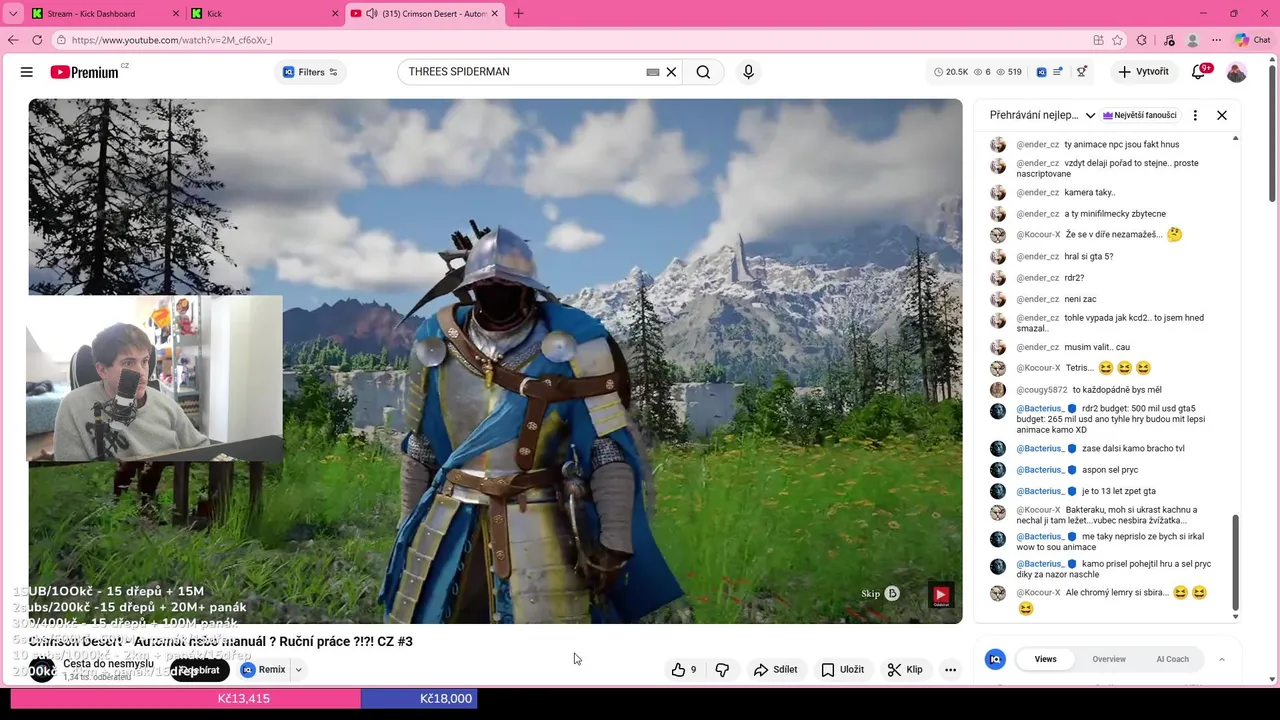Open the chat three-dot options menu
The image size is (1280, 720).
click(1195, 115)
